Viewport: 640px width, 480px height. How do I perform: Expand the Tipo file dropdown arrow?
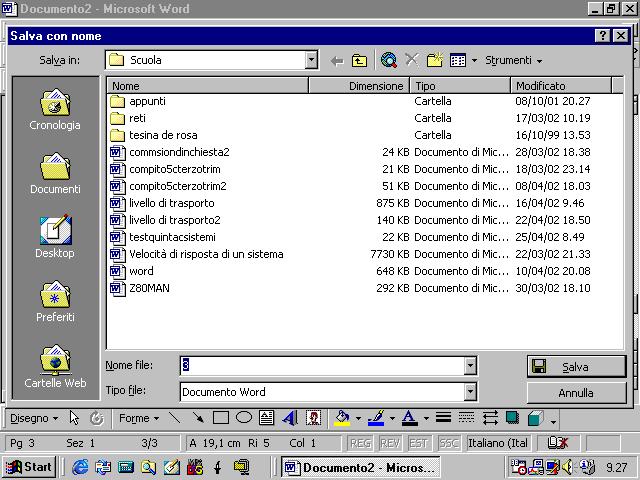470,392
